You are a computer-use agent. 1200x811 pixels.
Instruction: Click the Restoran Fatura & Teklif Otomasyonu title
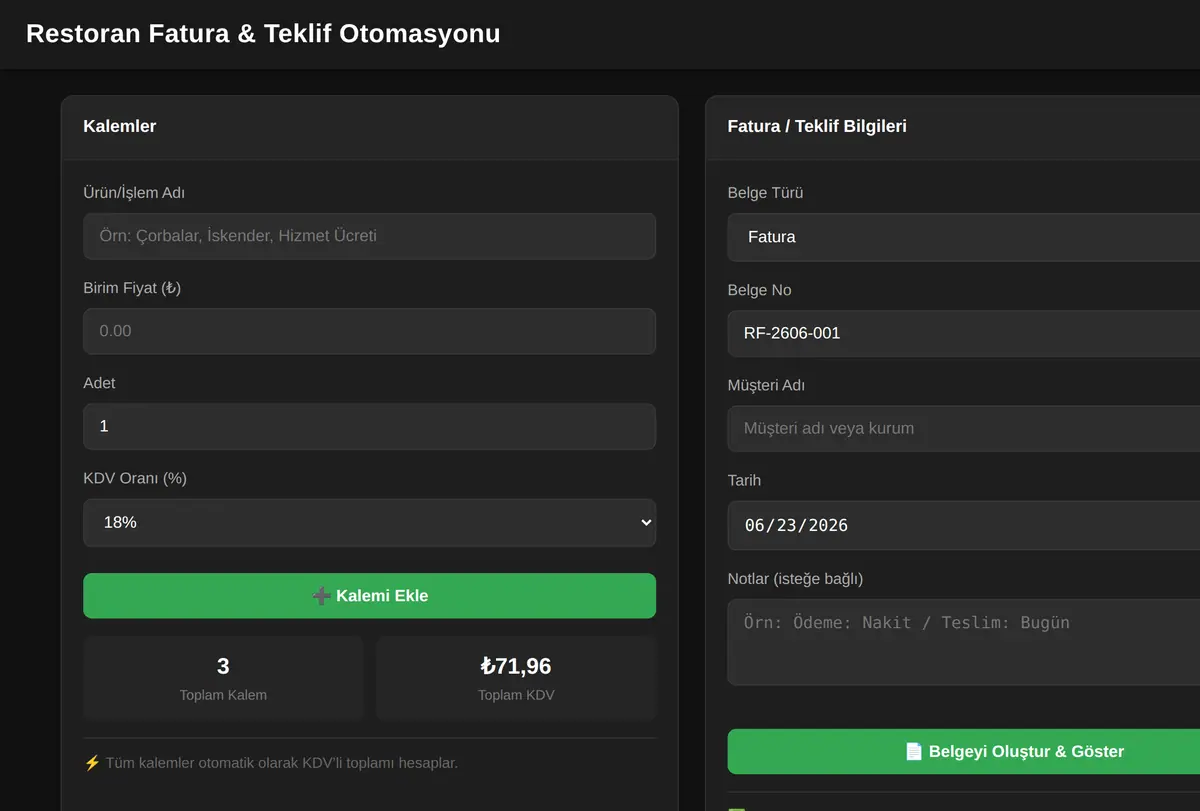(263, 33)
